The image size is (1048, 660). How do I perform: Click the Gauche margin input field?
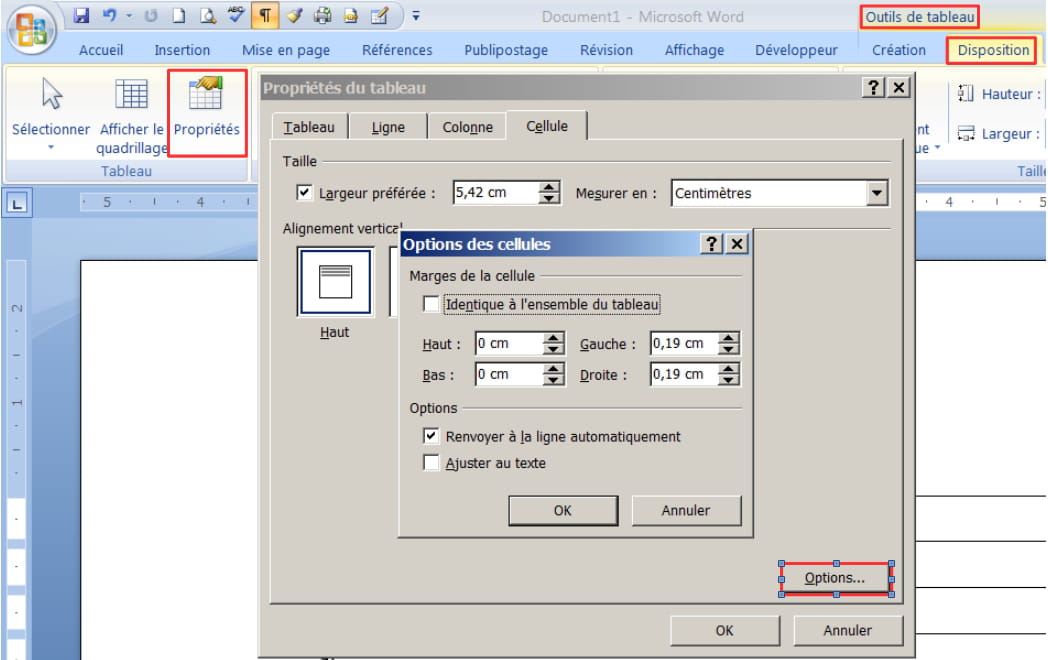click(x=684, y=344)
